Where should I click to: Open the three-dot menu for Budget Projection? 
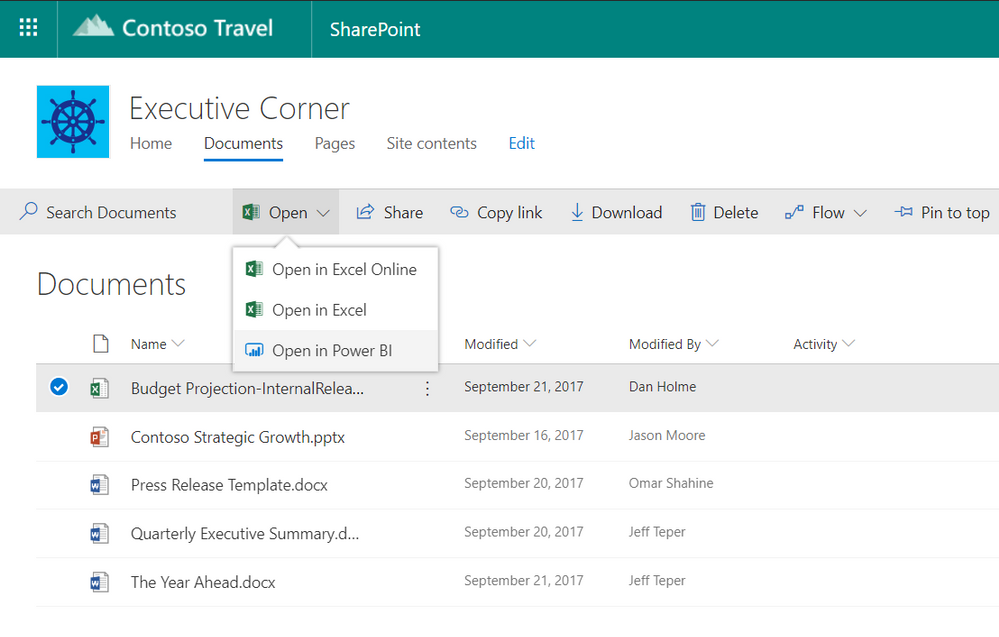coord(428,389)
